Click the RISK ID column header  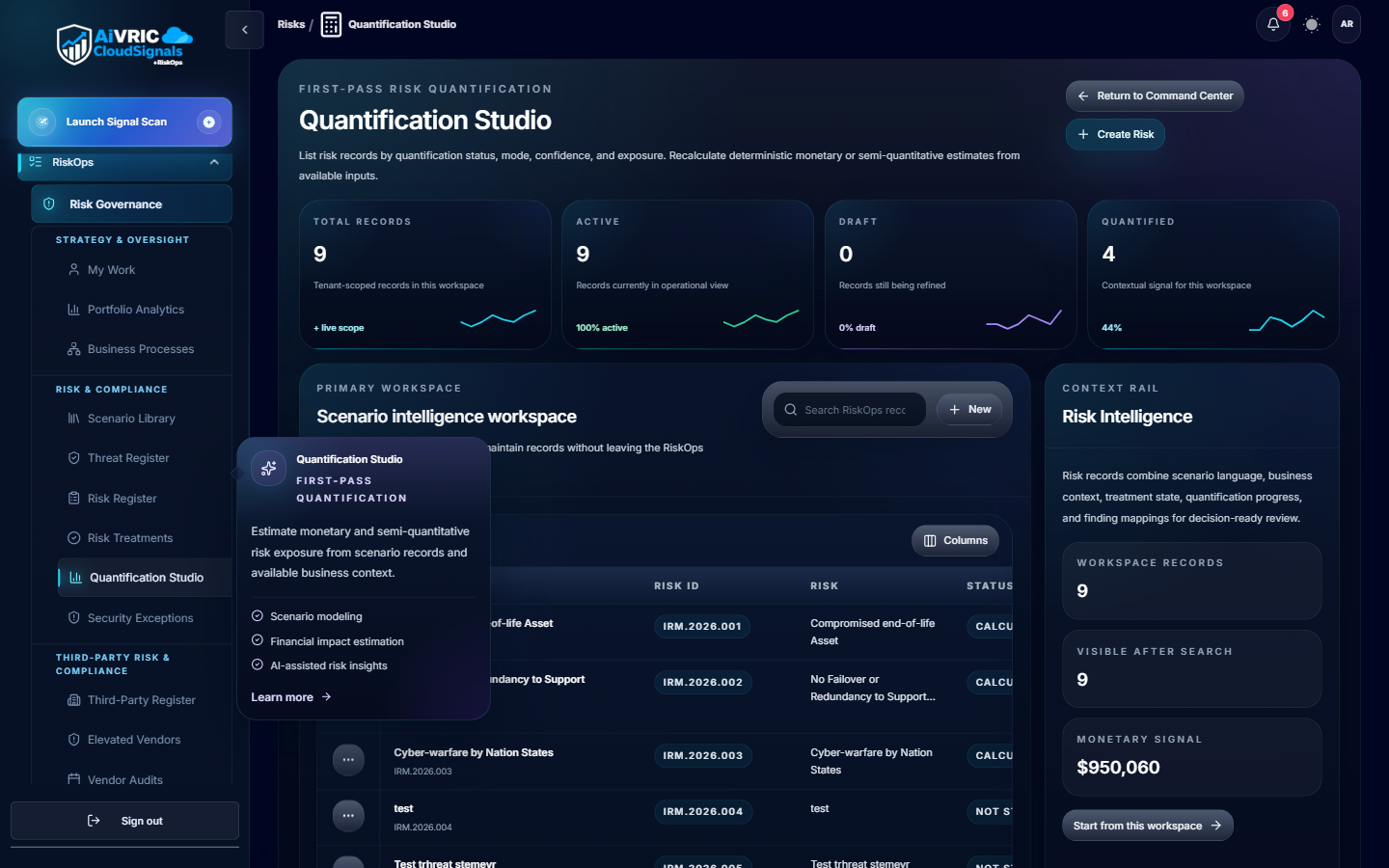[676, 586]
